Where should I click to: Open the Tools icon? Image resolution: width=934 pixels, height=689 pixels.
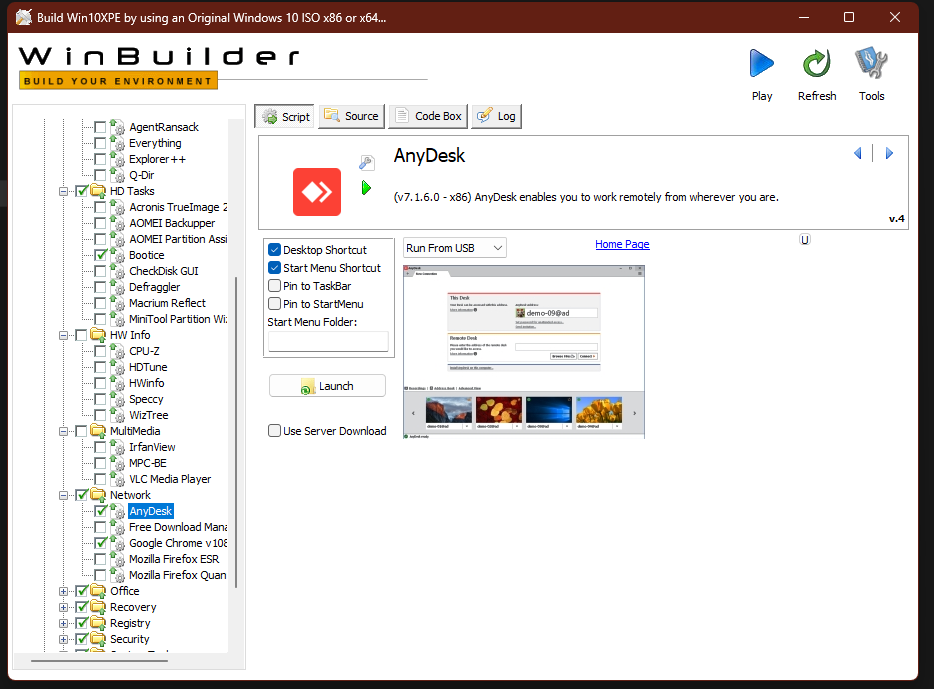pyautogui.click(x=871, y=64)
